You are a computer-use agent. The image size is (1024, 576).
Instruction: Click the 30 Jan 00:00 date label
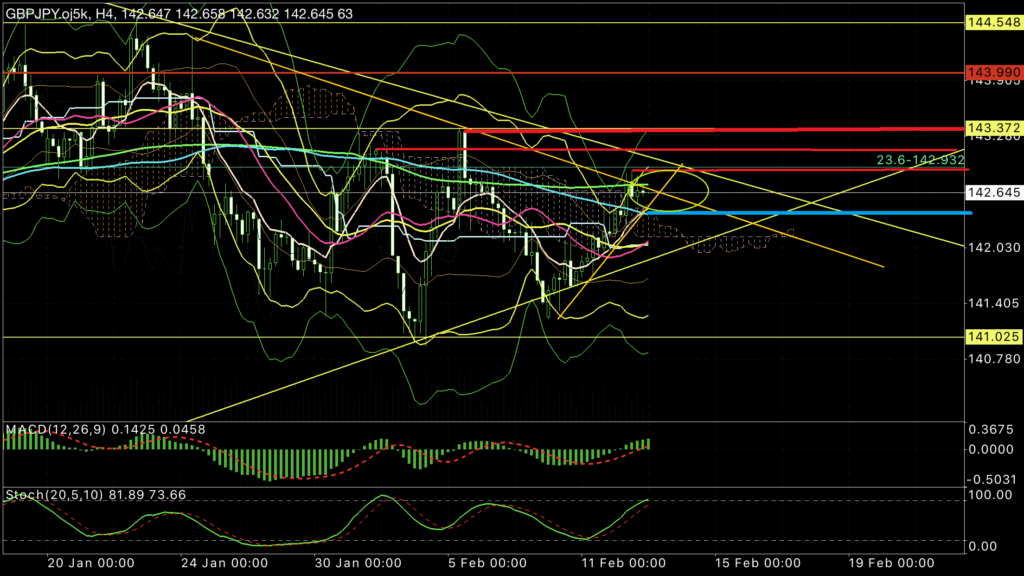click(358, 563)
